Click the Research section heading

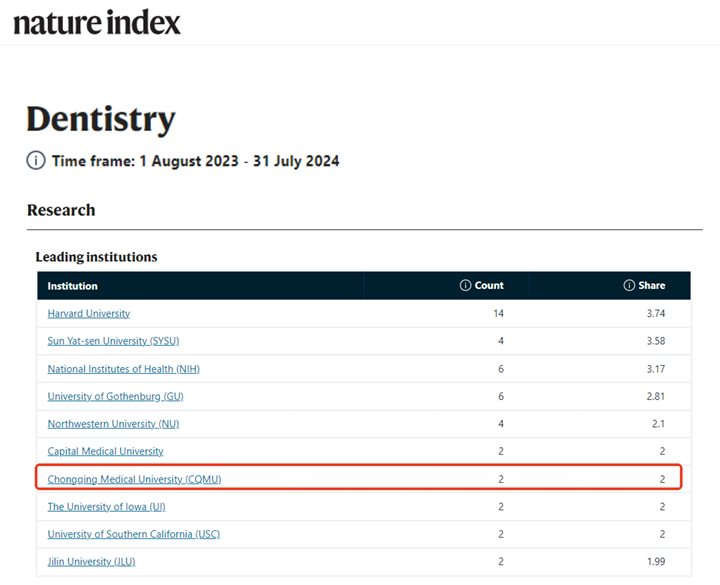tap(61, 210)
